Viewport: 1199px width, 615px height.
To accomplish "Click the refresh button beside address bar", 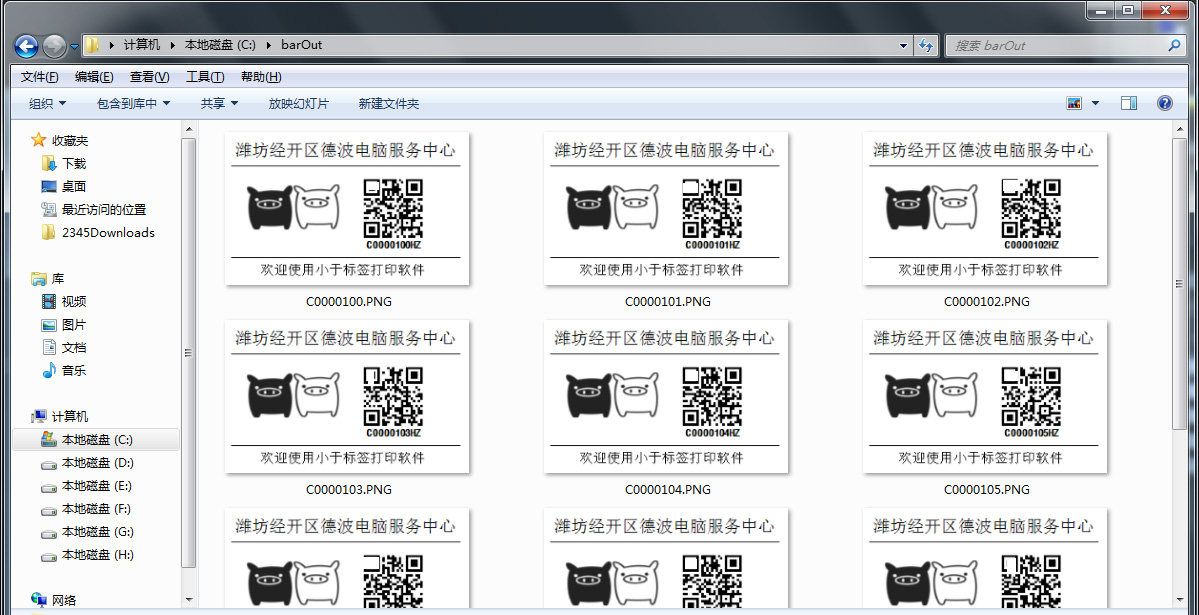I will pos(925,45).
